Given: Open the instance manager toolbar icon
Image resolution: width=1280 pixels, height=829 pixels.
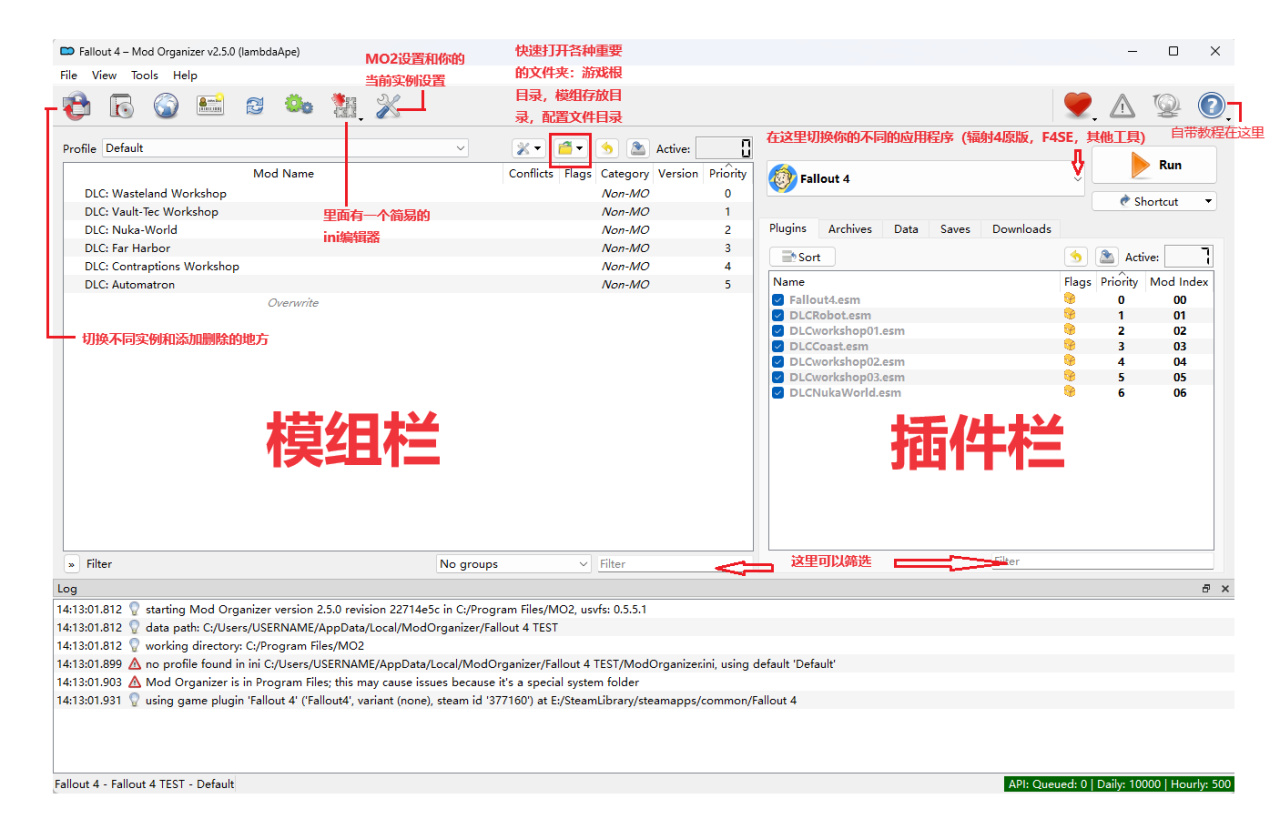Looking at the screenshot, I should pyautogui.click(x=76, y=105).
